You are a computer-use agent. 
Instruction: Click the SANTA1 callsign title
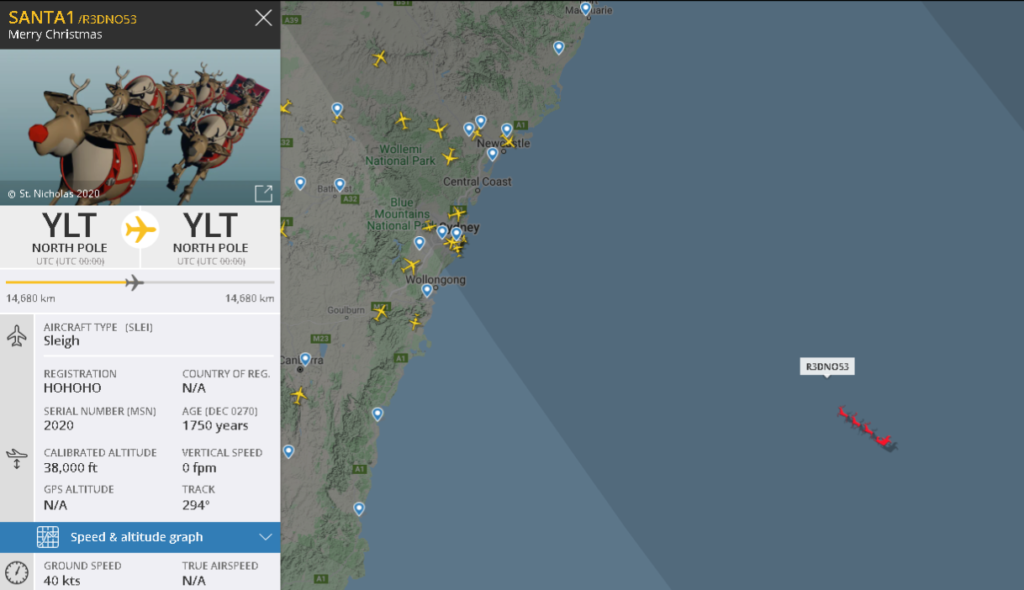41,18
